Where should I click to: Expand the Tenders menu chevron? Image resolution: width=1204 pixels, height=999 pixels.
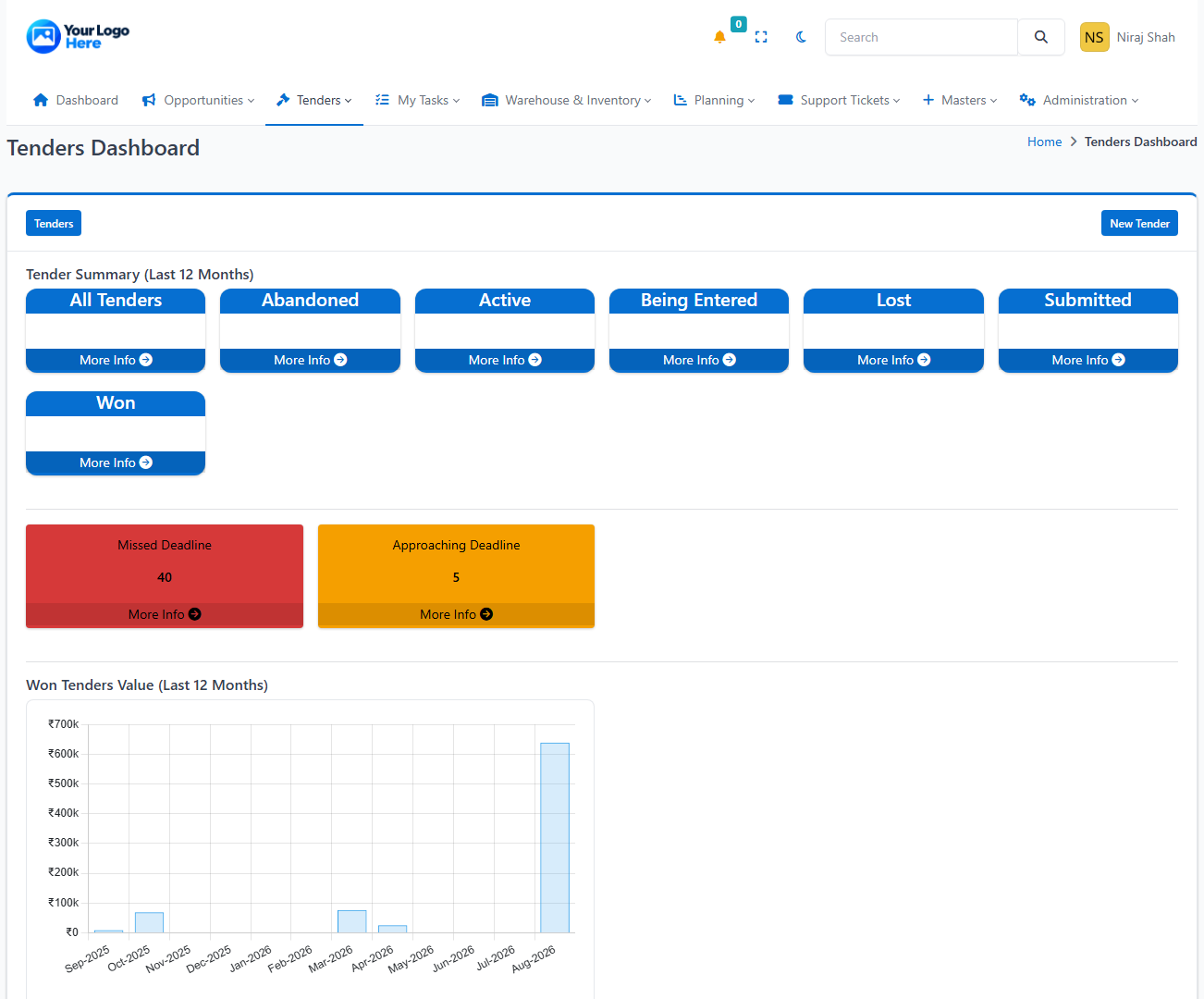point(349,101)
